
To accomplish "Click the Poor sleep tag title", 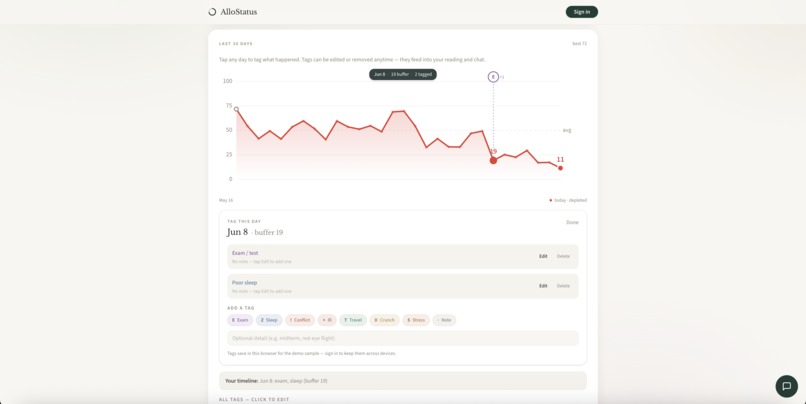I will pos(244,283).
